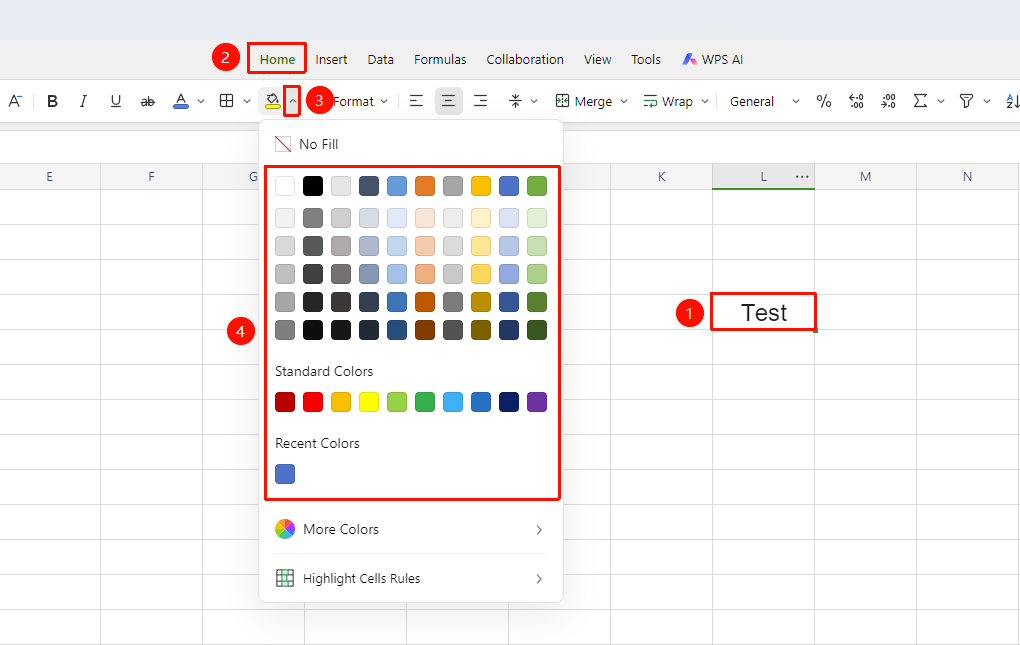Open the font color dropdown arrow
The image size is (1020, 645).
click(x=201, y=101)
